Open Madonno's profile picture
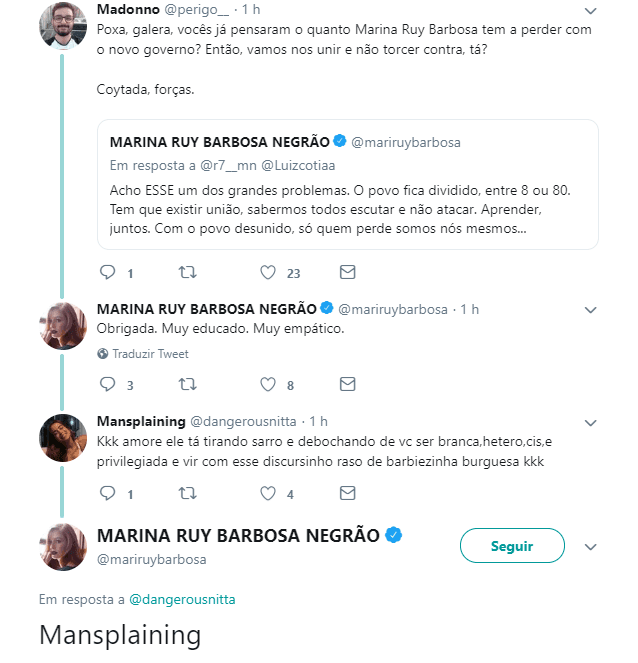The image size is (638, 663). click(x=63, y=26)
